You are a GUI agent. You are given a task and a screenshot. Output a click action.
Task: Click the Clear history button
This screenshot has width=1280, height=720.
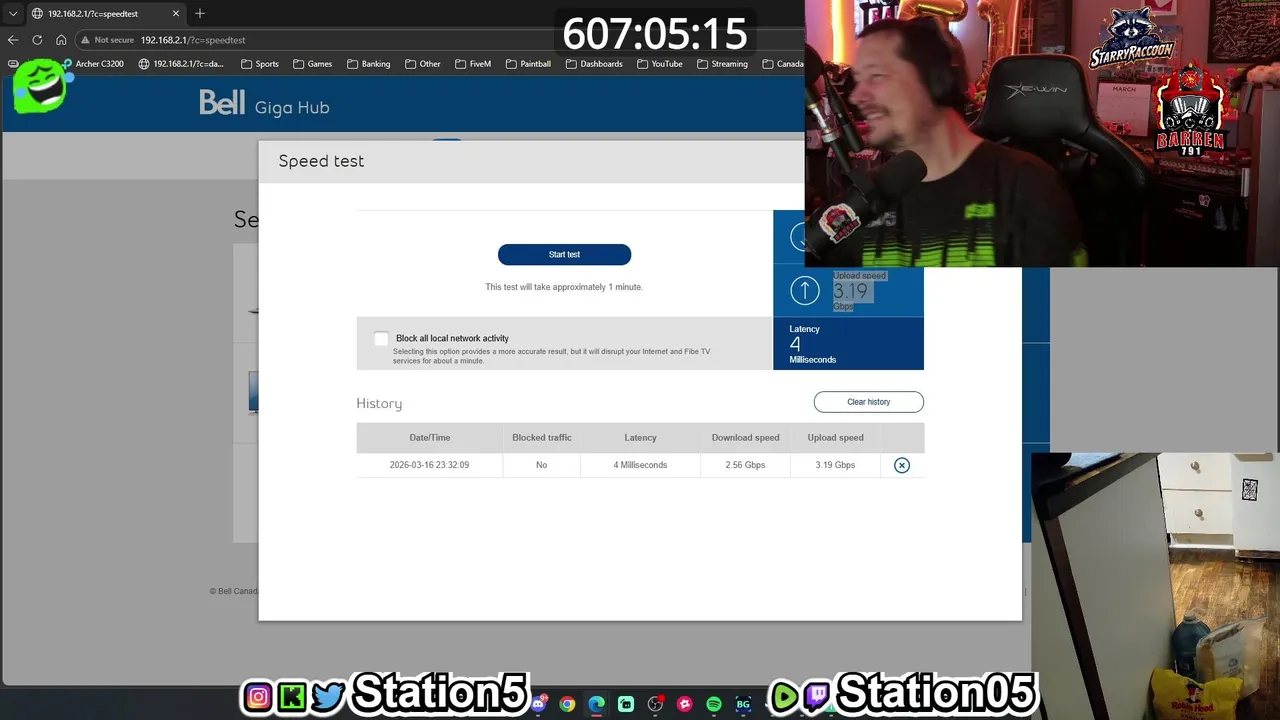[868, 402]
